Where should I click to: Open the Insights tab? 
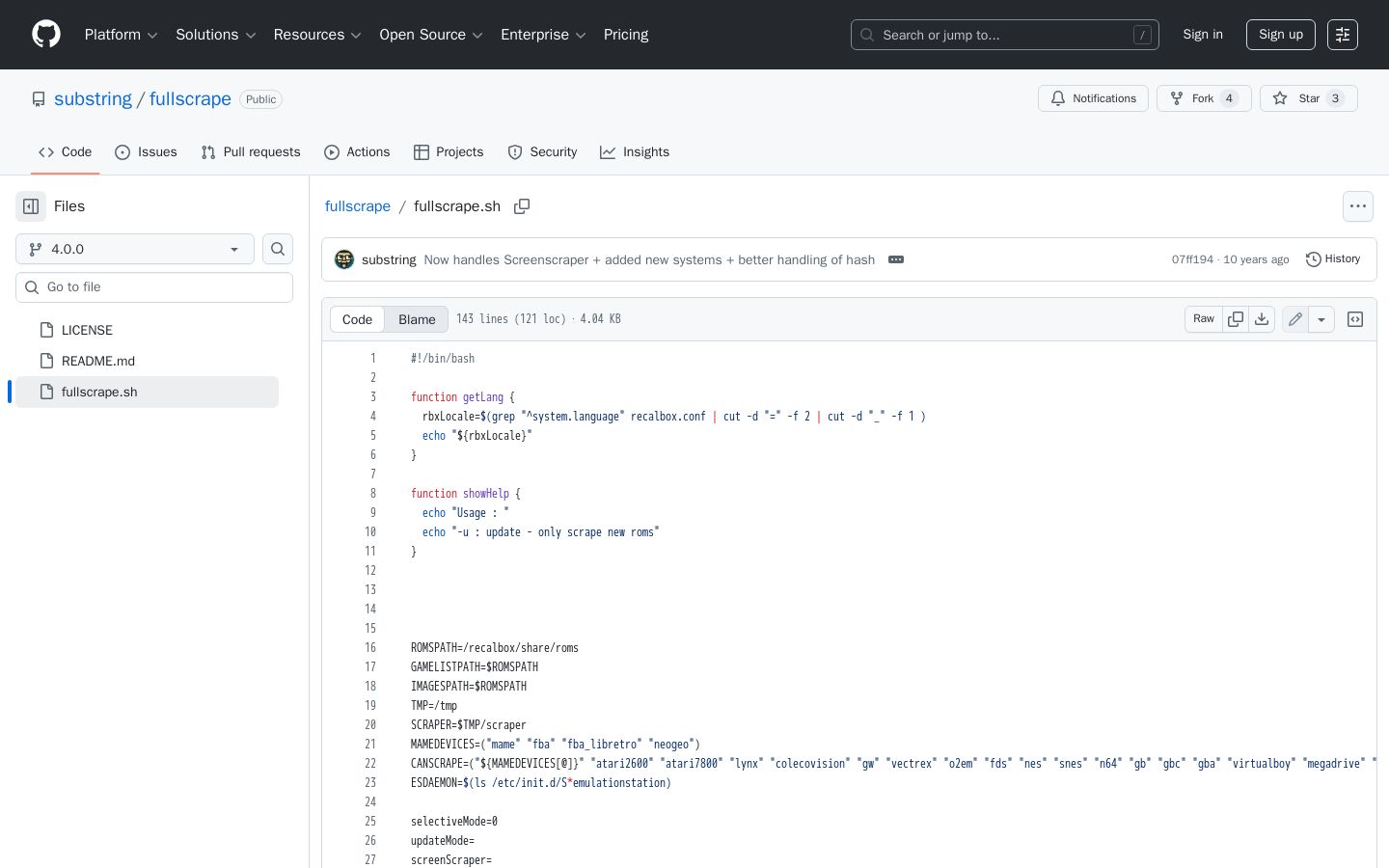635,152
